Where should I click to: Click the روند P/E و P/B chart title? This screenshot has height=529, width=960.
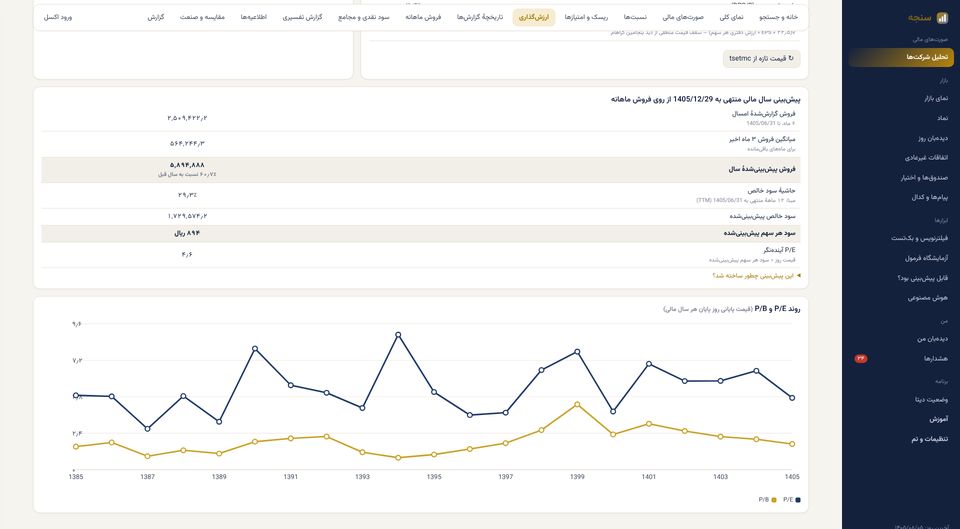pos(777,309)
